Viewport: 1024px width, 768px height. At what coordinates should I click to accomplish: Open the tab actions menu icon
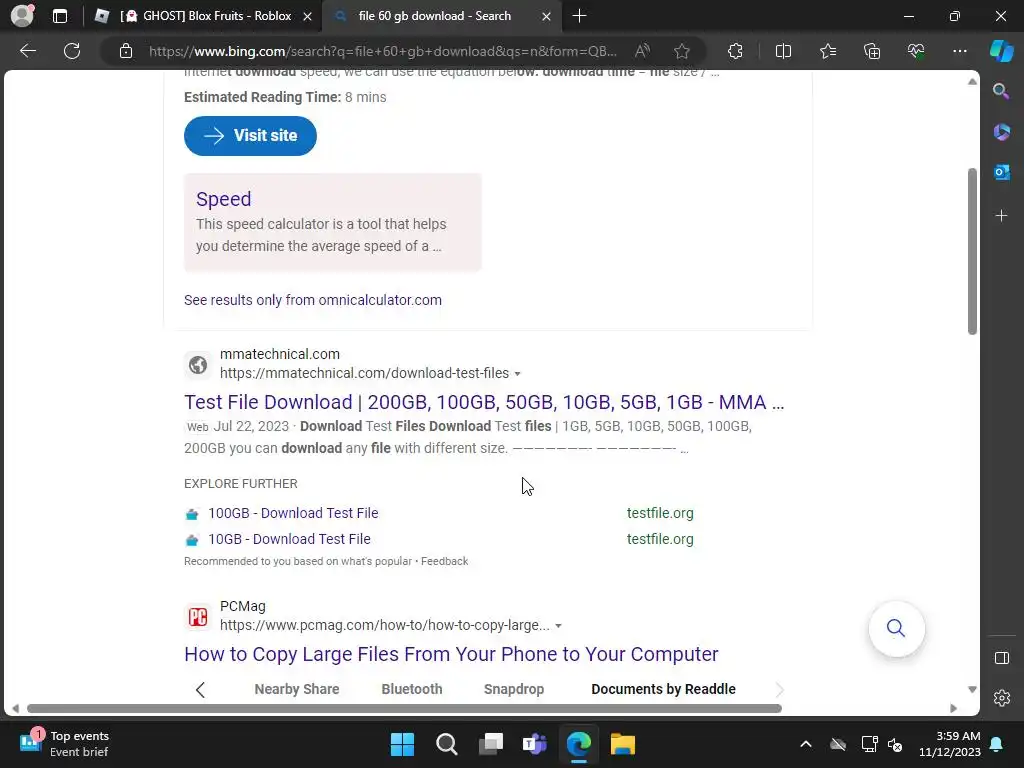[60, 16]
